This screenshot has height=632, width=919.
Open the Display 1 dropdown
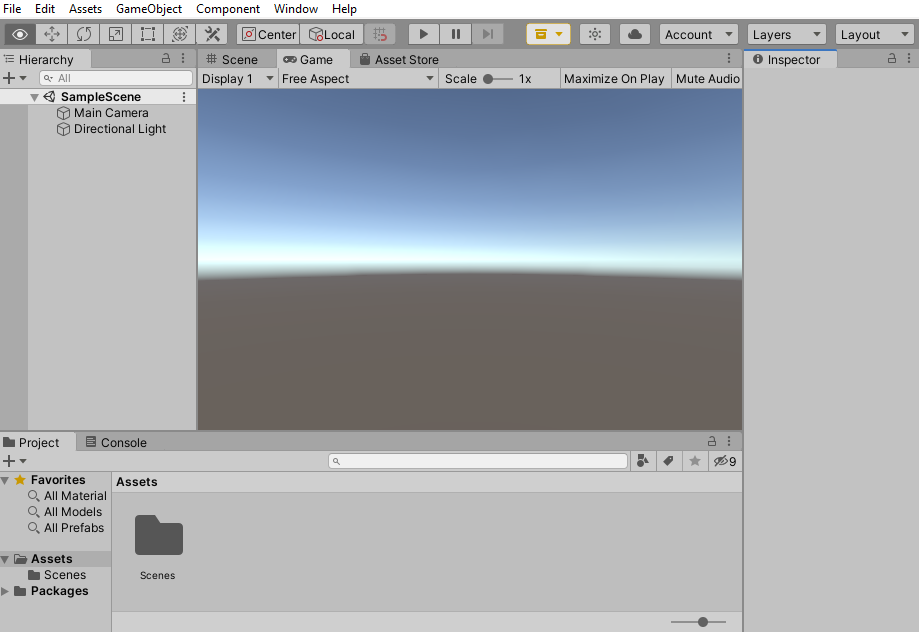tap(237, 79)
